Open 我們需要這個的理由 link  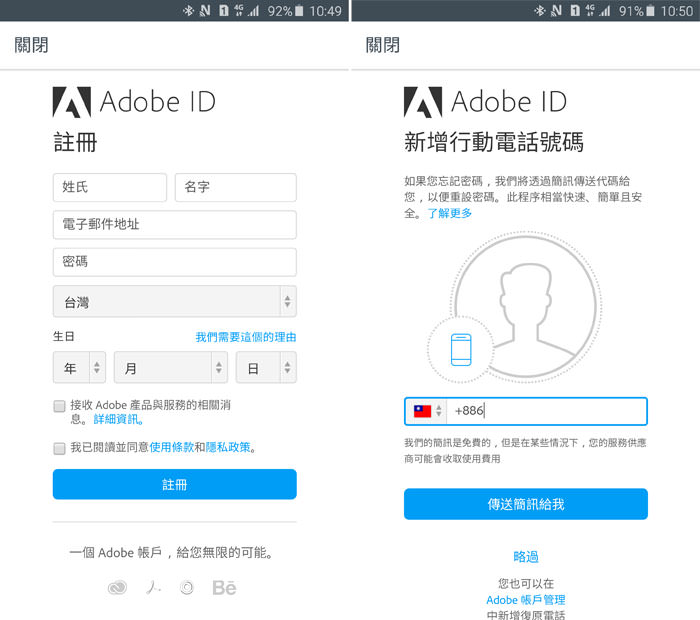pyautogui.click(x=246, y=337)
